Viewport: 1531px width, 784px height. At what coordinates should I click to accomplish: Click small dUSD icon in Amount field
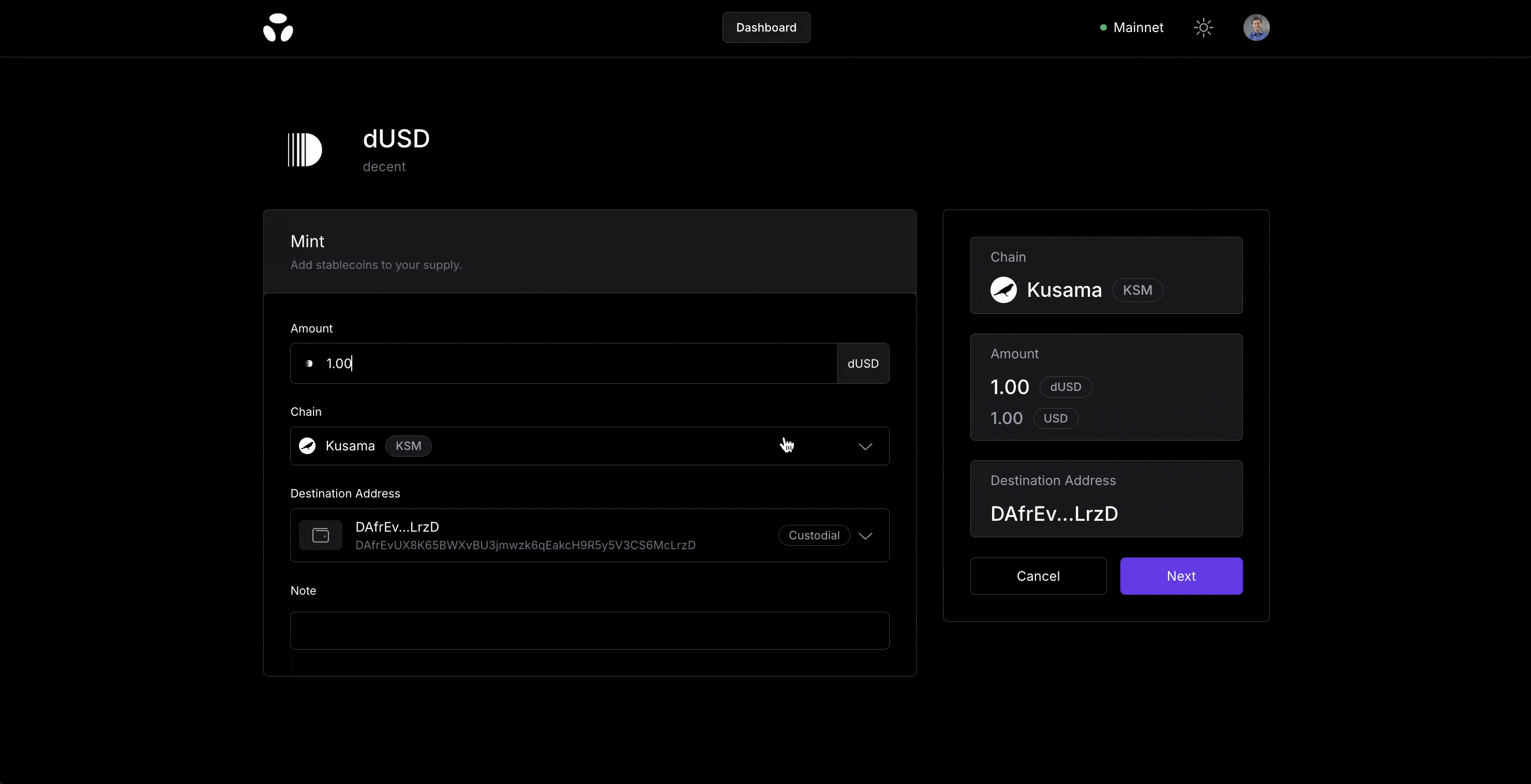coord(309,363)
